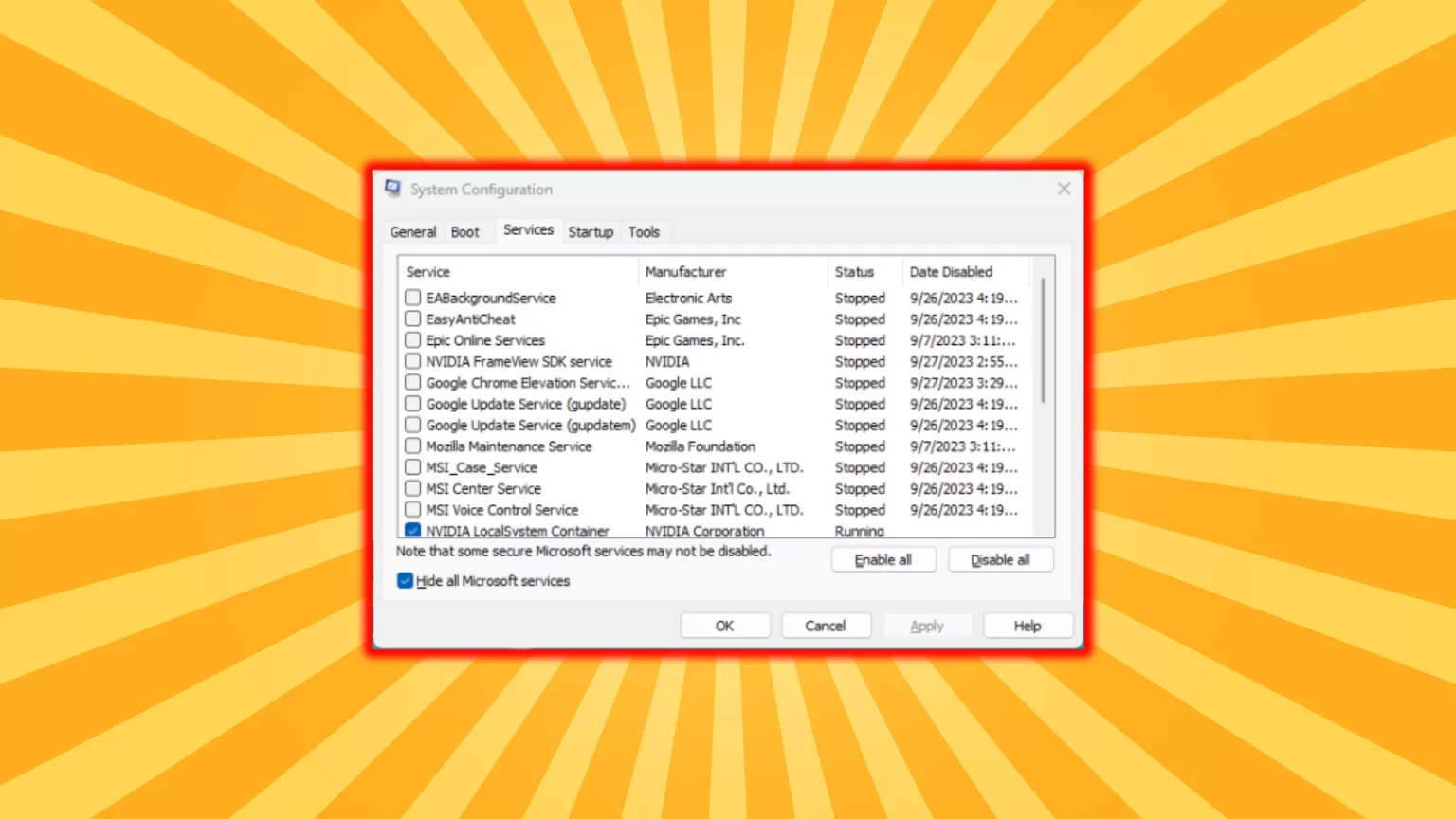Select Epic Games, Inc. manufacturer text

point(695,340)
